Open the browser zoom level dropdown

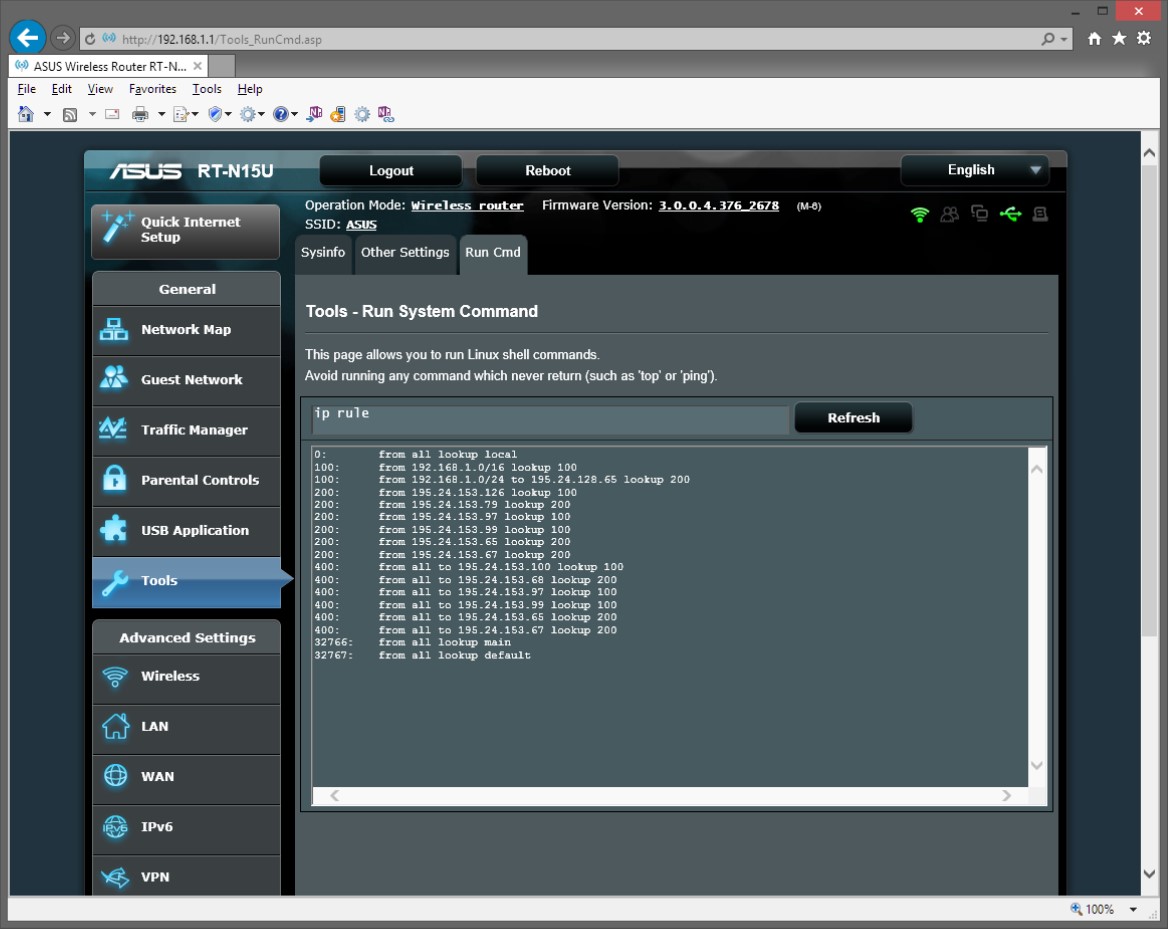[x=1133, y=909]
